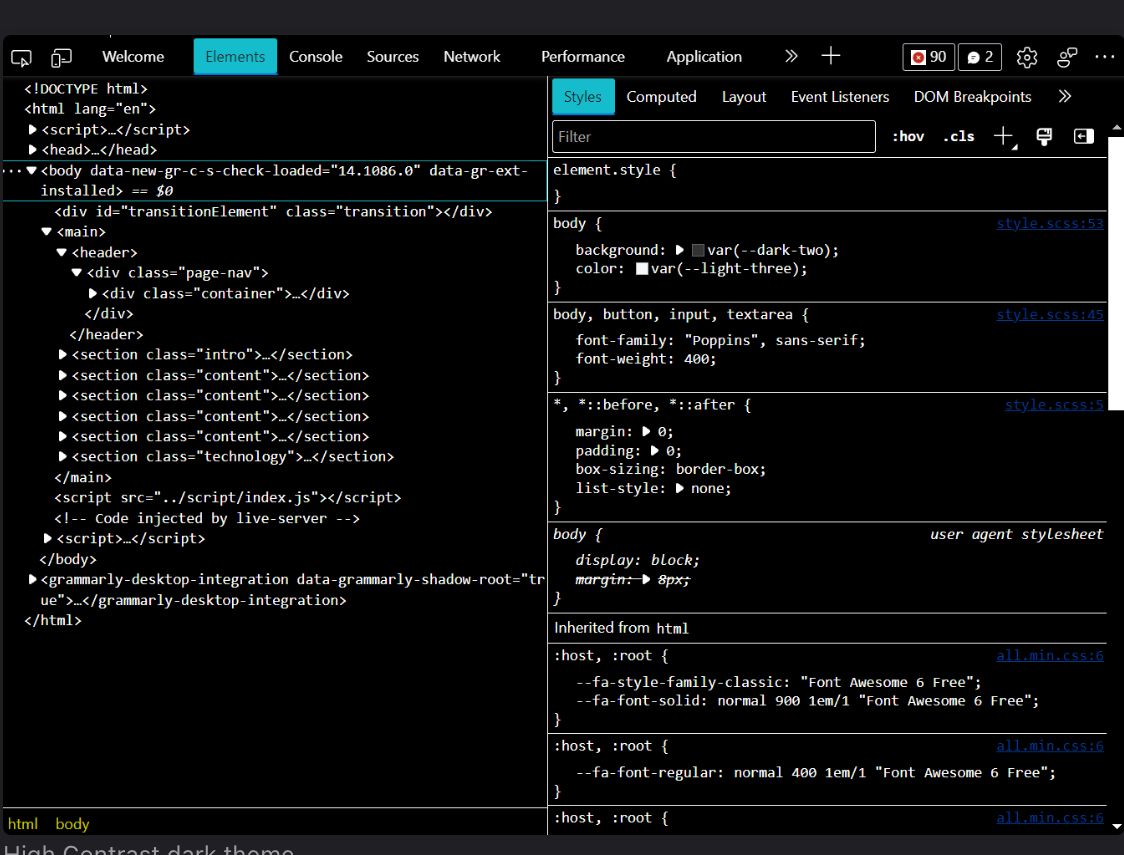Screen dimensions: 1124x855
Task: Open first all.min.css:6 link
Action: (x=1049, y=656)
